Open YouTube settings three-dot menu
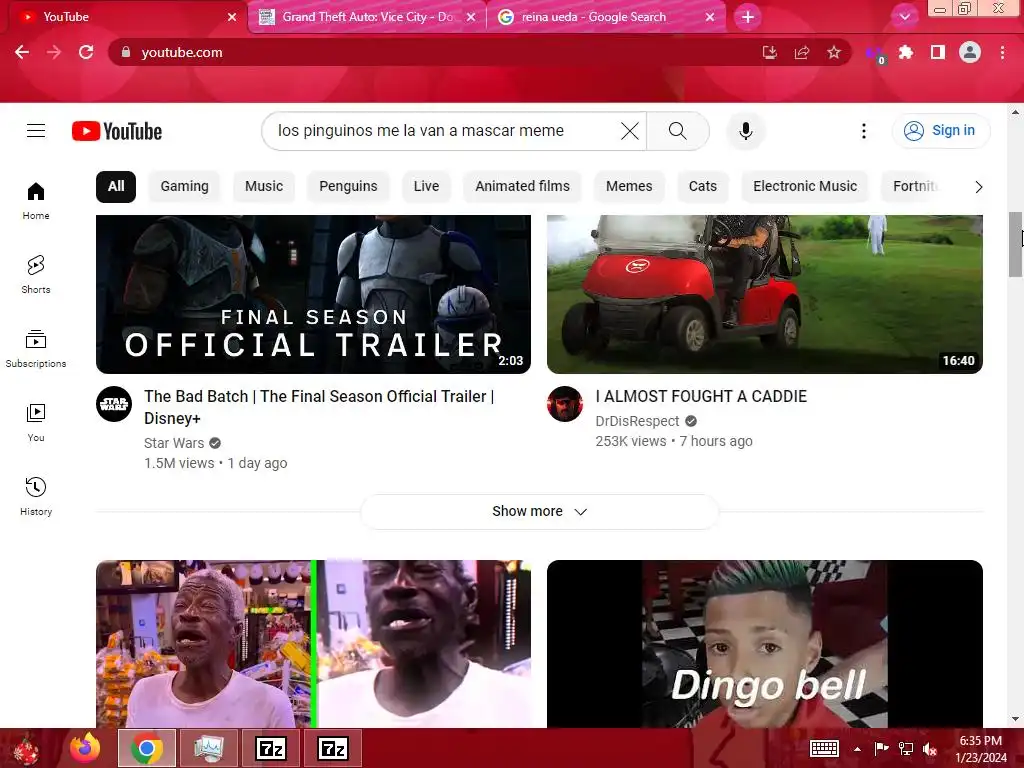Viewport: 1024px width, 768px height. click(x=863, y=131)
